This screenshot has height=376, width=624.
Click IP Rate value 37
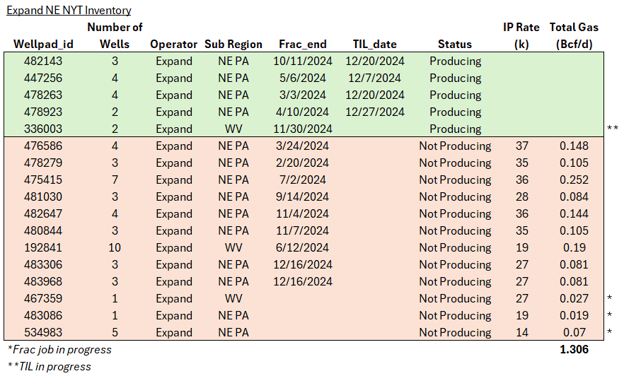coord(522,146)
